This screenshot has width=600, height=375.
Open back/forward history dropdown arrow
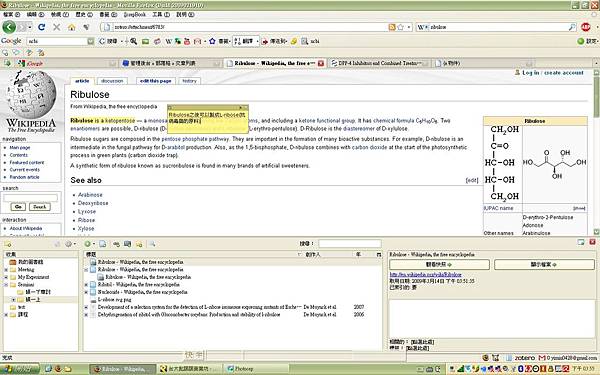point(30,27)
